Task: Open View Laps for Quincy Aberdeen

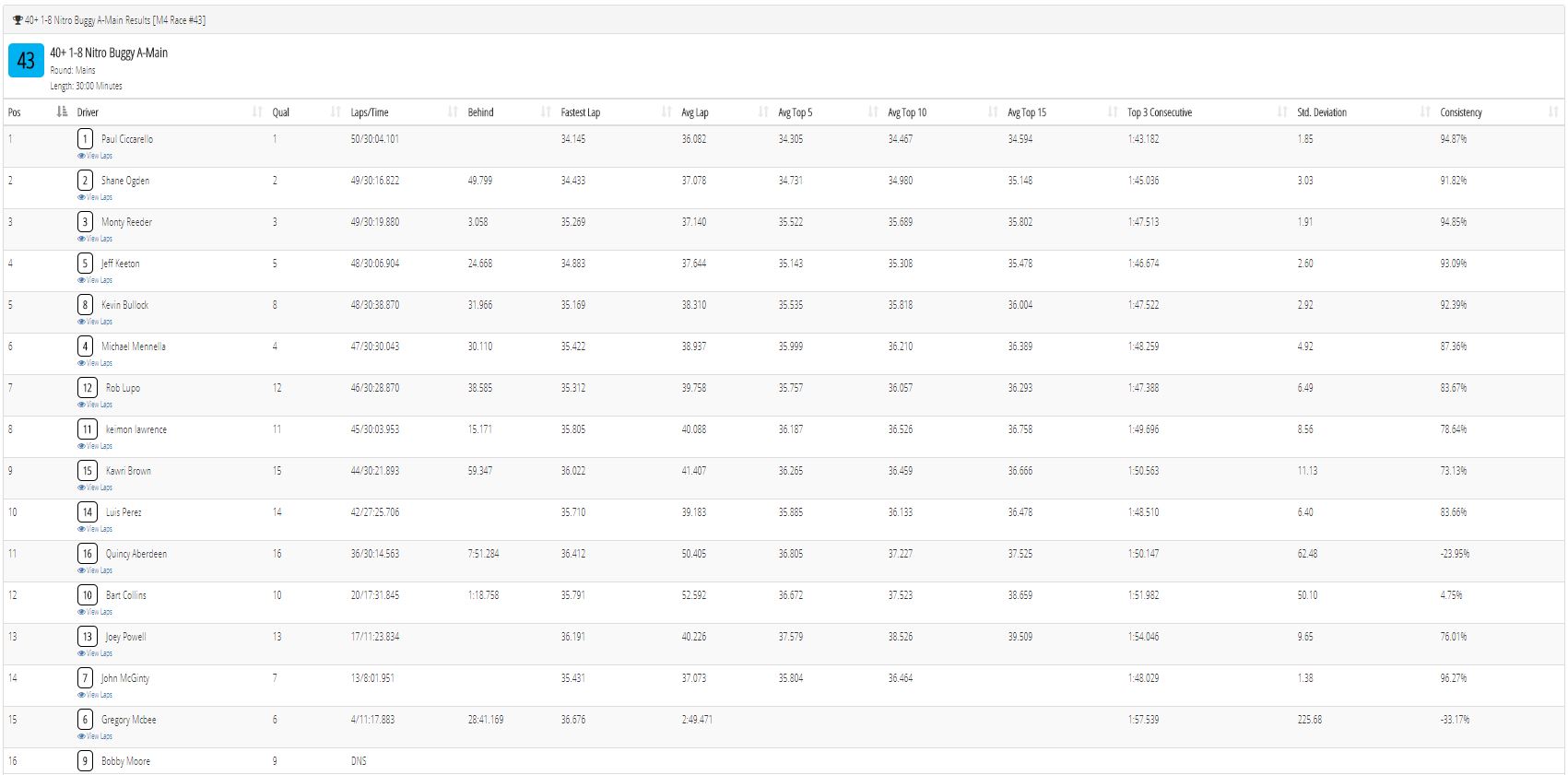Action: tap(95, 570)
